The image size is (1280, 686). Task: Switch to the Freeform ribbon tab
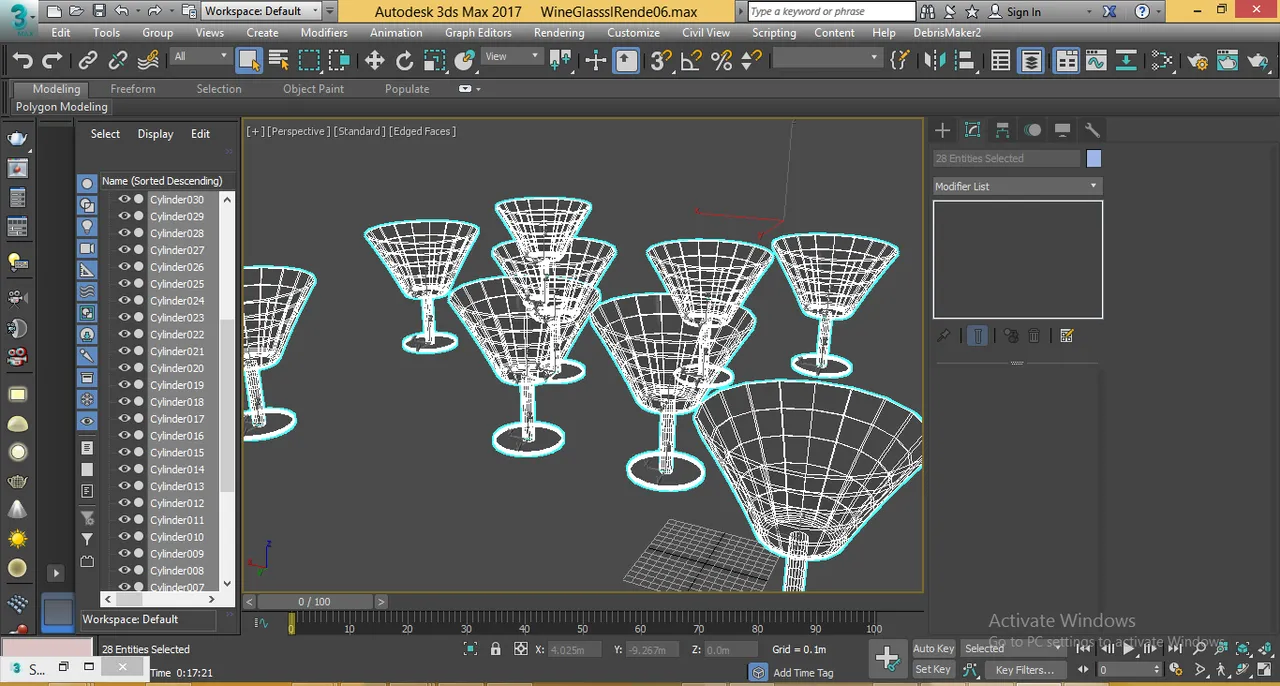click(133, 89)
